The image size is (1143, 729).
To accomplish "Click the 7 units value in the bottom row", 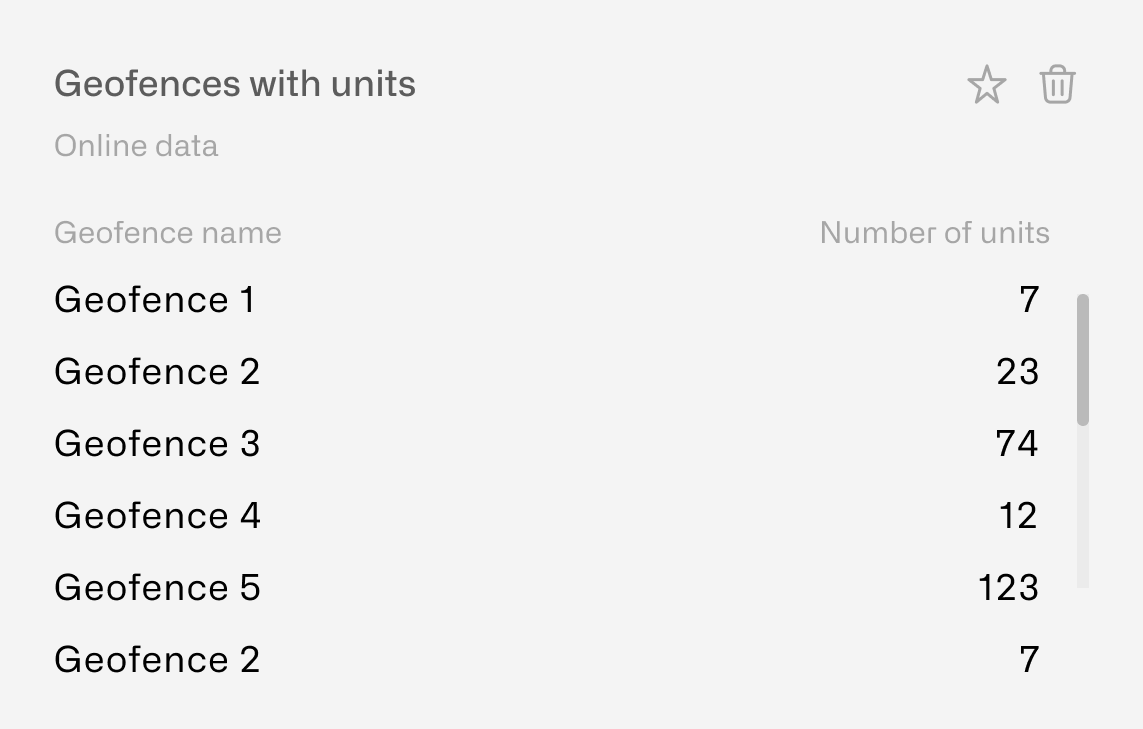I will 1029,660.
